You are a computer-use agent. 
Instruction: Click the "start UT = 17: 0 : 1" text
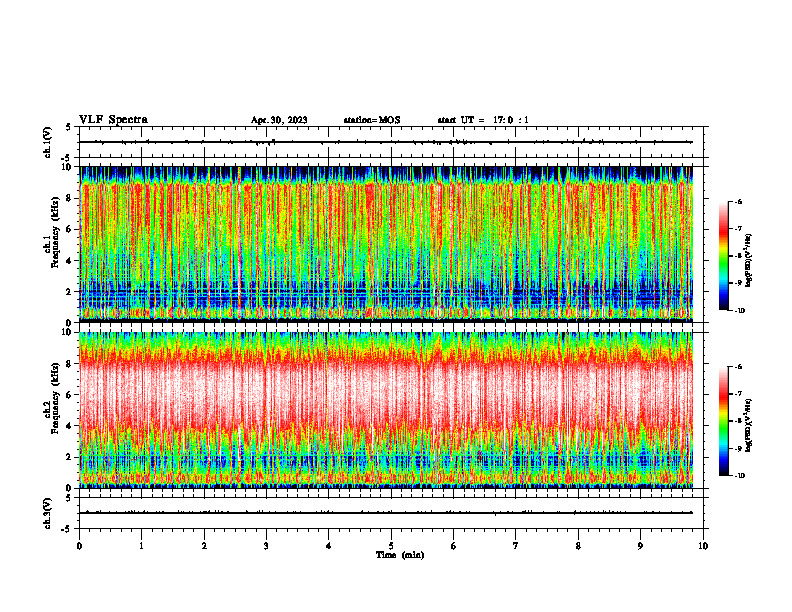(483, 120)
